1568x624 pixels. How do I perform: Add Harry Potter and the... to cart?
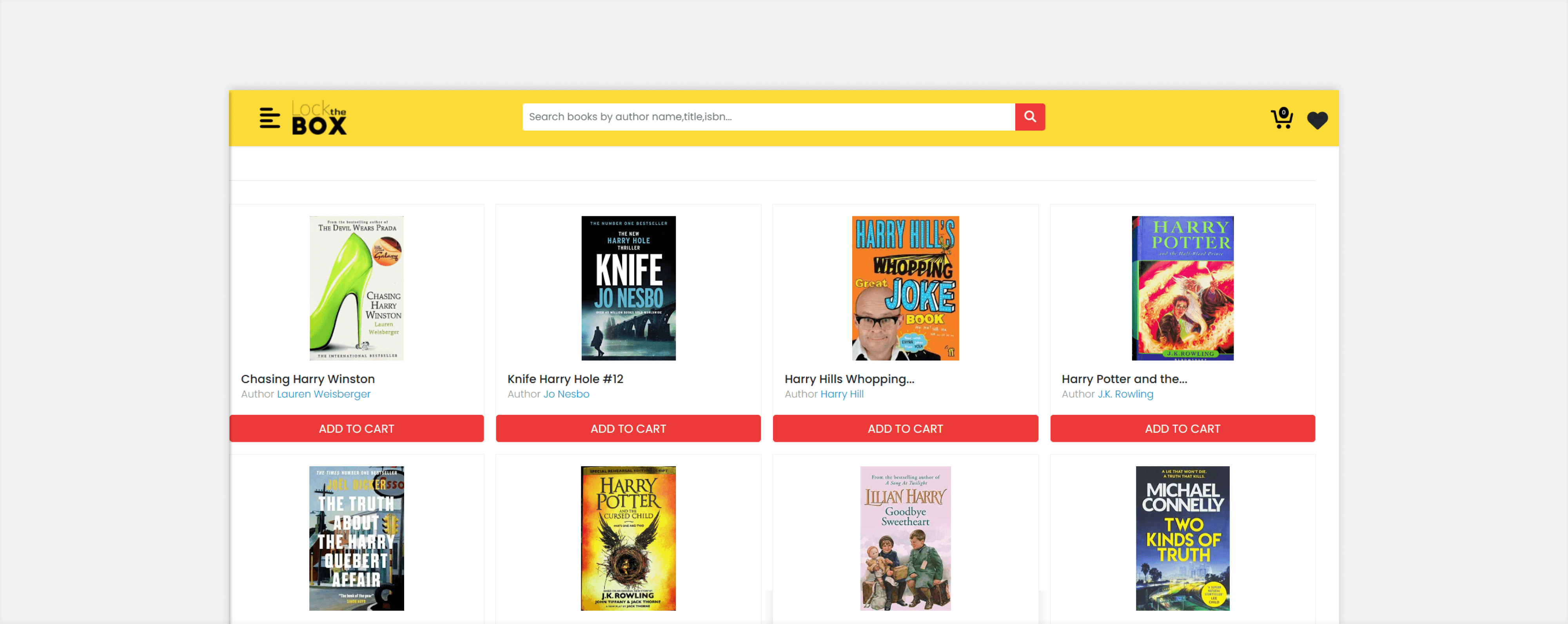(x=1182, y=429)
